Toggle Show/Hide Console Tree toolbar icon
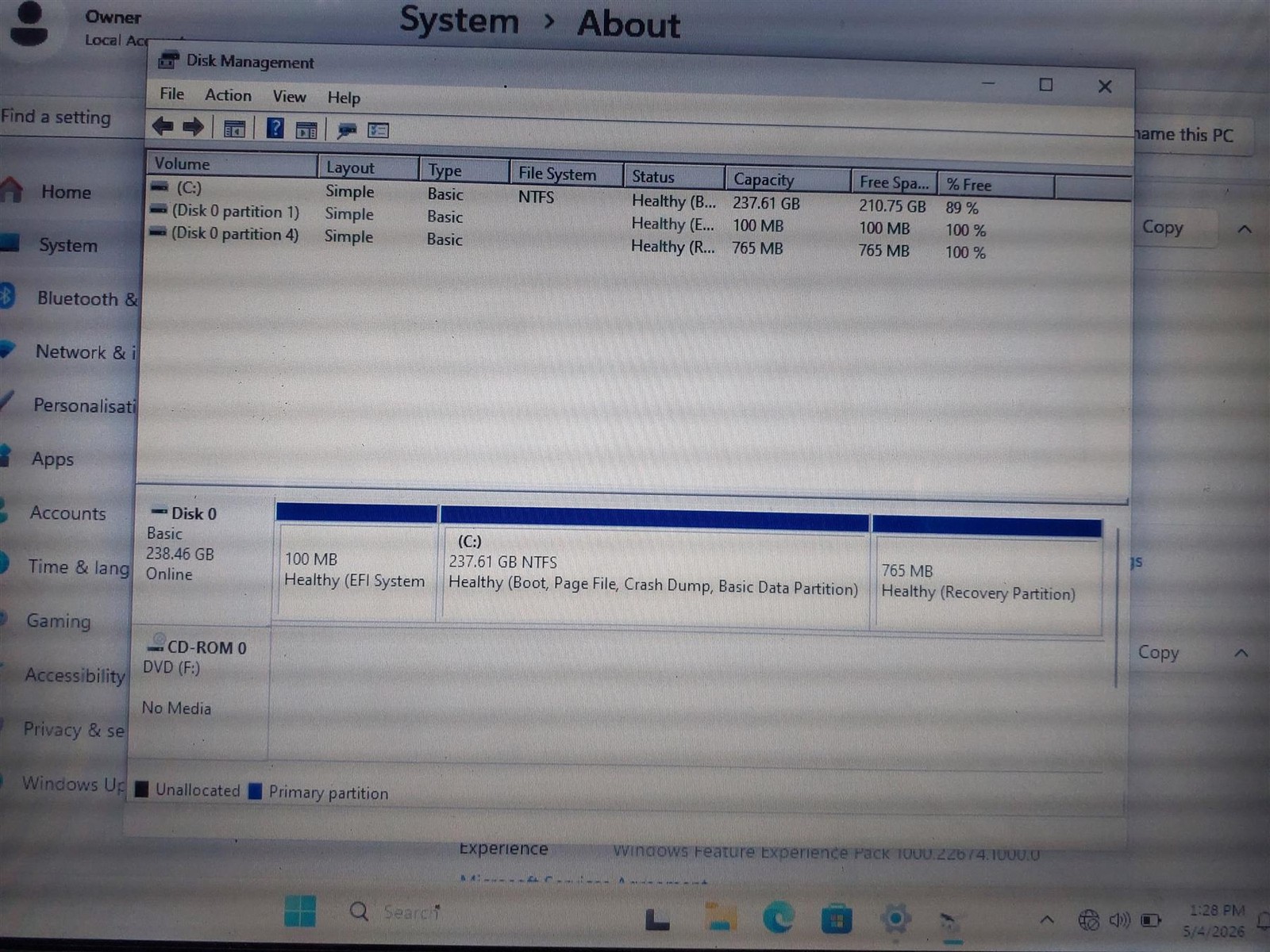This screenshot has height=952, width=1270. point(234,128)
